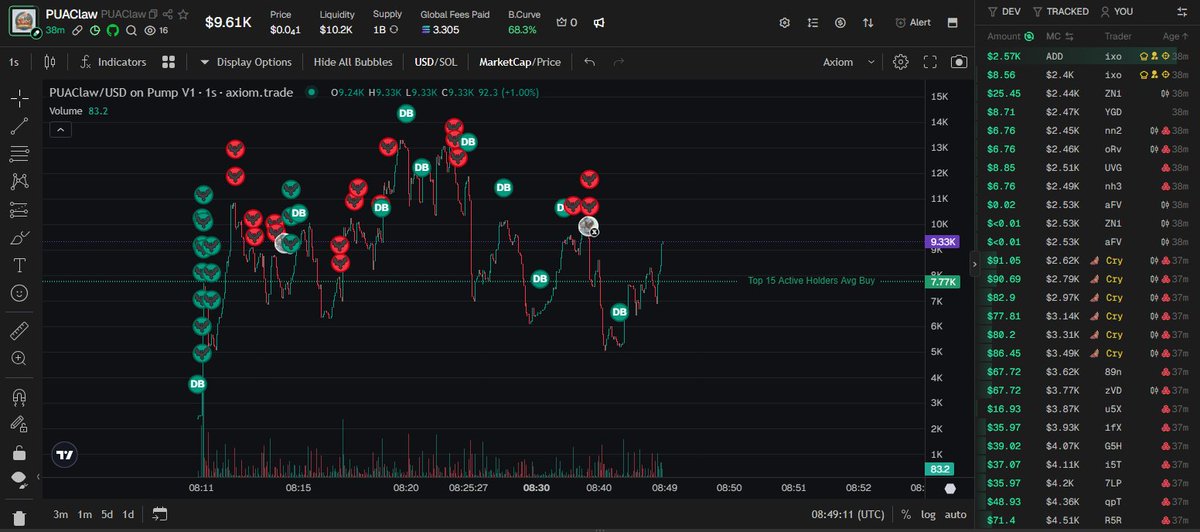Open the Fibonacci retracement tool

click(19, 154)
